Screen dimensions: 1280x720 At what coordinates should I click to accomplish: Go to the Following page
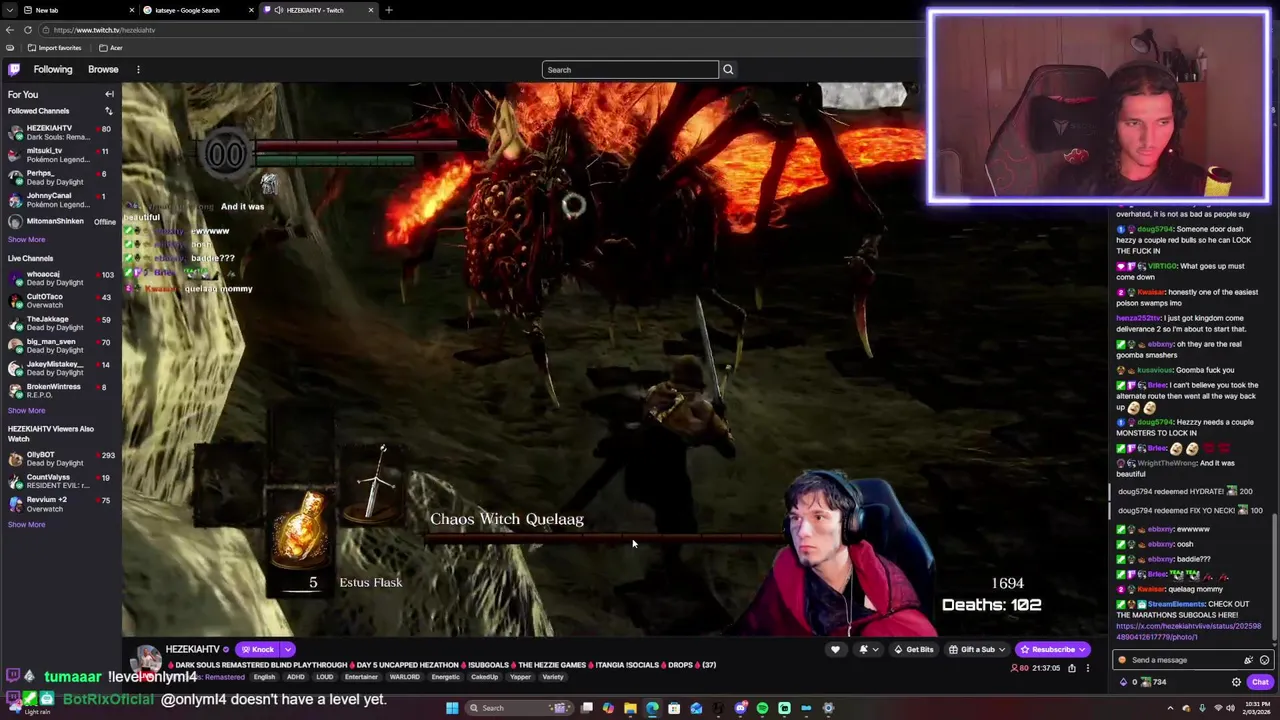click(53, 69)
